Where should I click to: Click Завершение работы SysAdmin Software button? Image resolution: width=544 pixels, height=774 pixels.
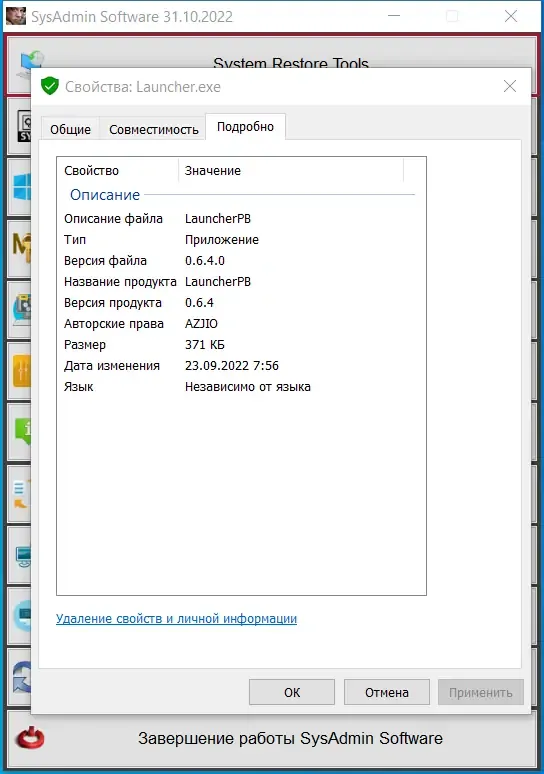(x=272, y=738)
